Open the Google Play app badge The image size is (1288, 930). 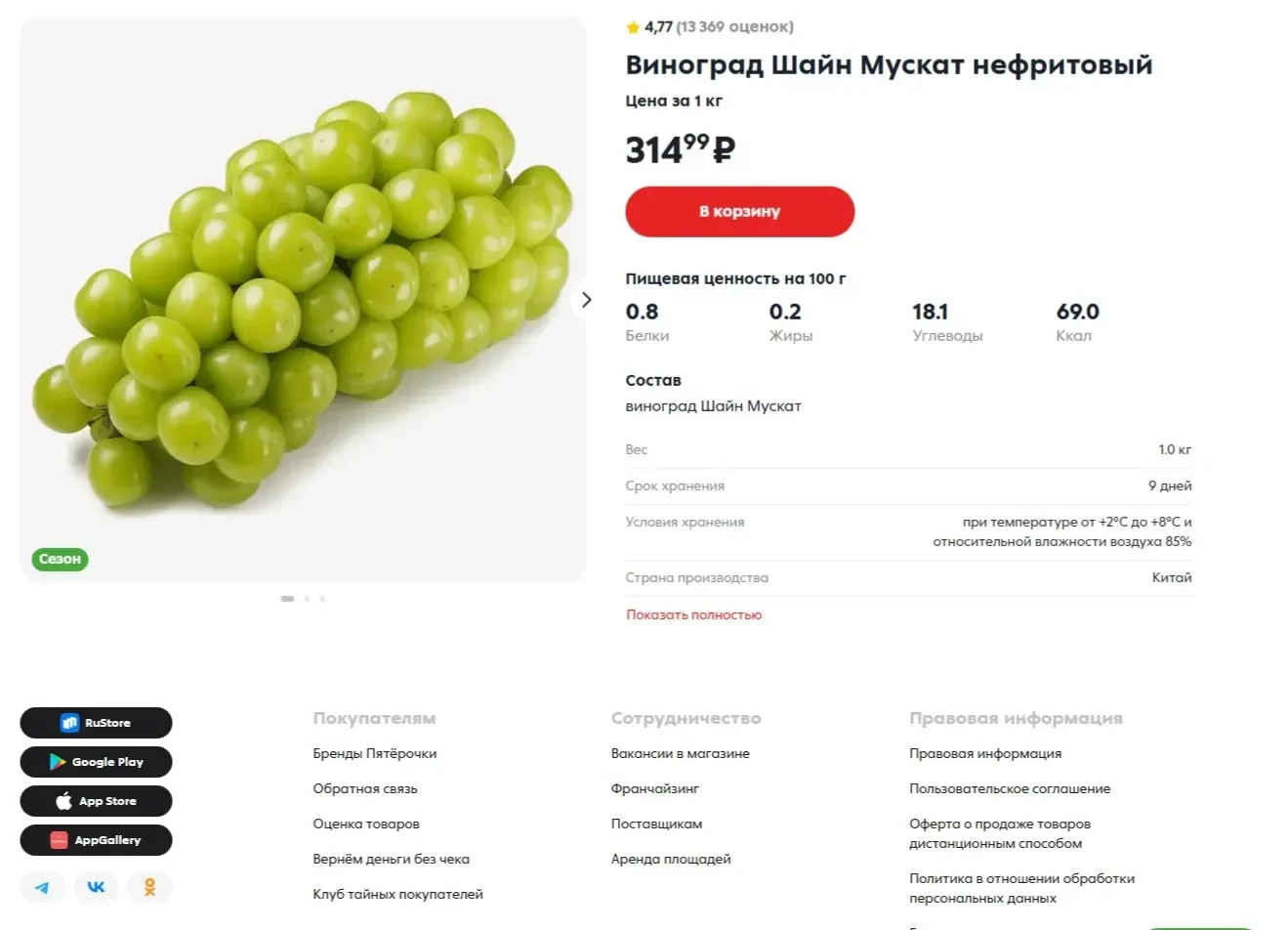[x=96, y=762]
